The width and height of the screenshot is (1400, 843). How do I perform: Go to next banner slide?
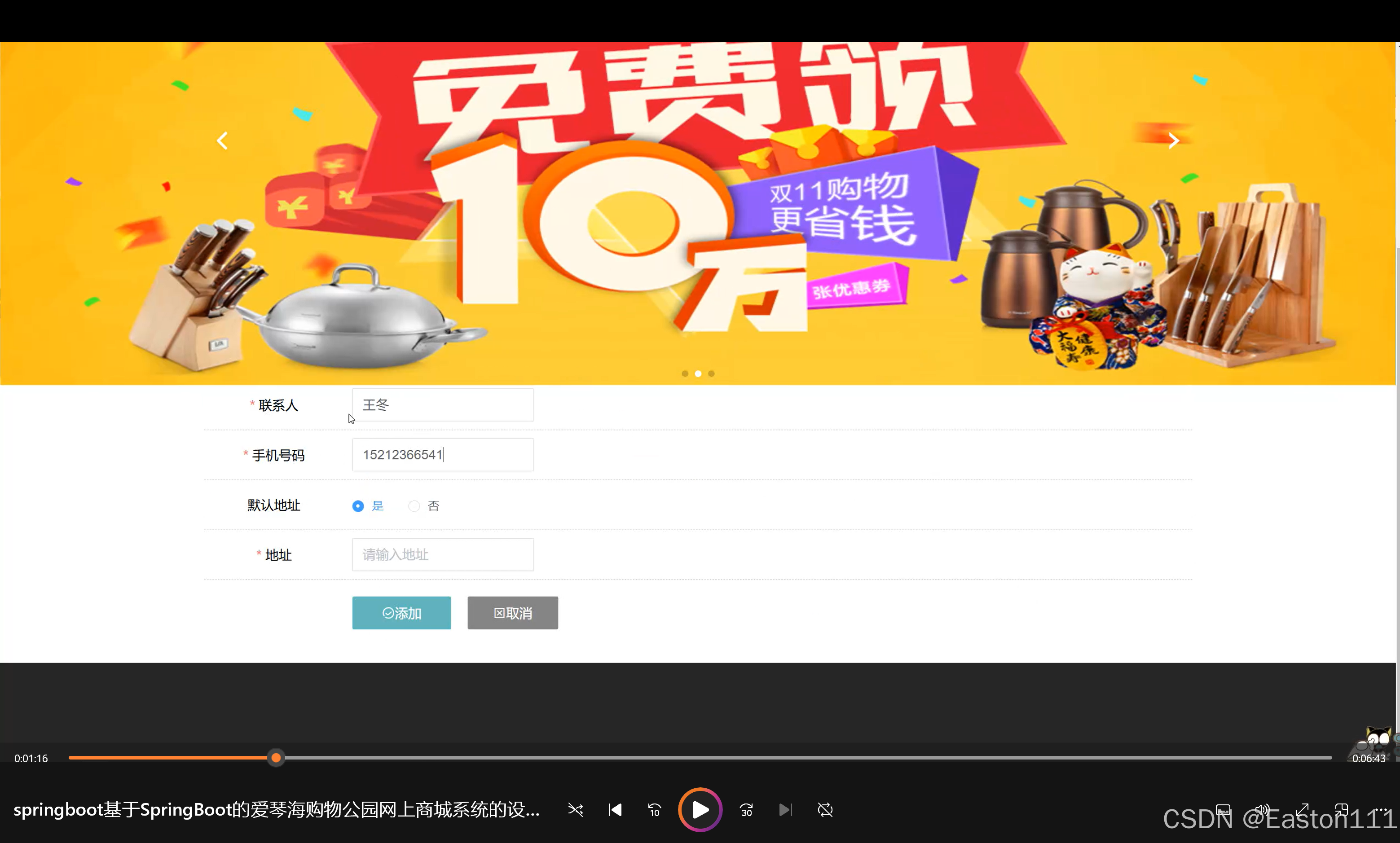[x=1173, y=140]
